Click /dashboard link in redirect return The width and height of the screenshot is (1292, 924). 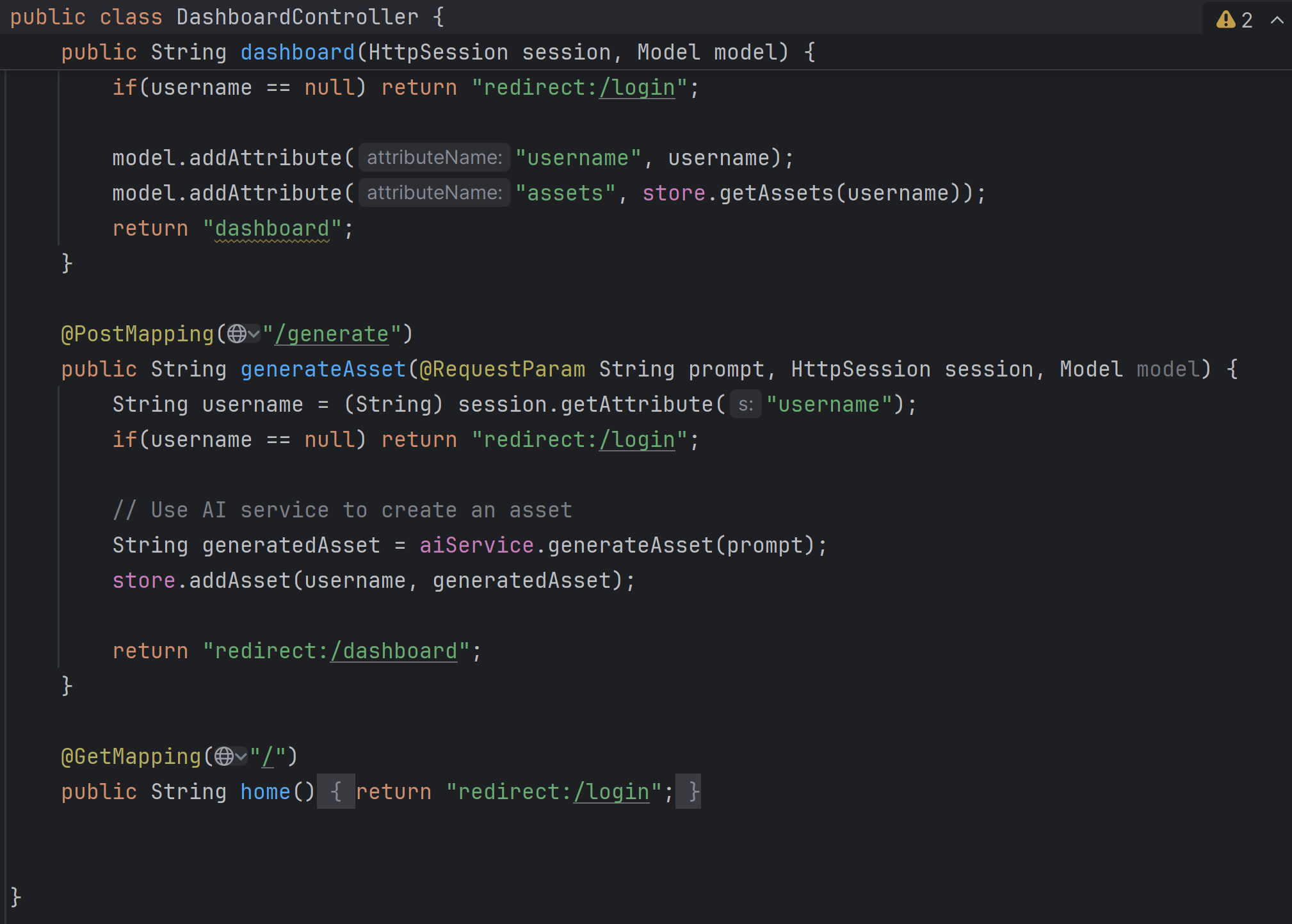[394, 651]
